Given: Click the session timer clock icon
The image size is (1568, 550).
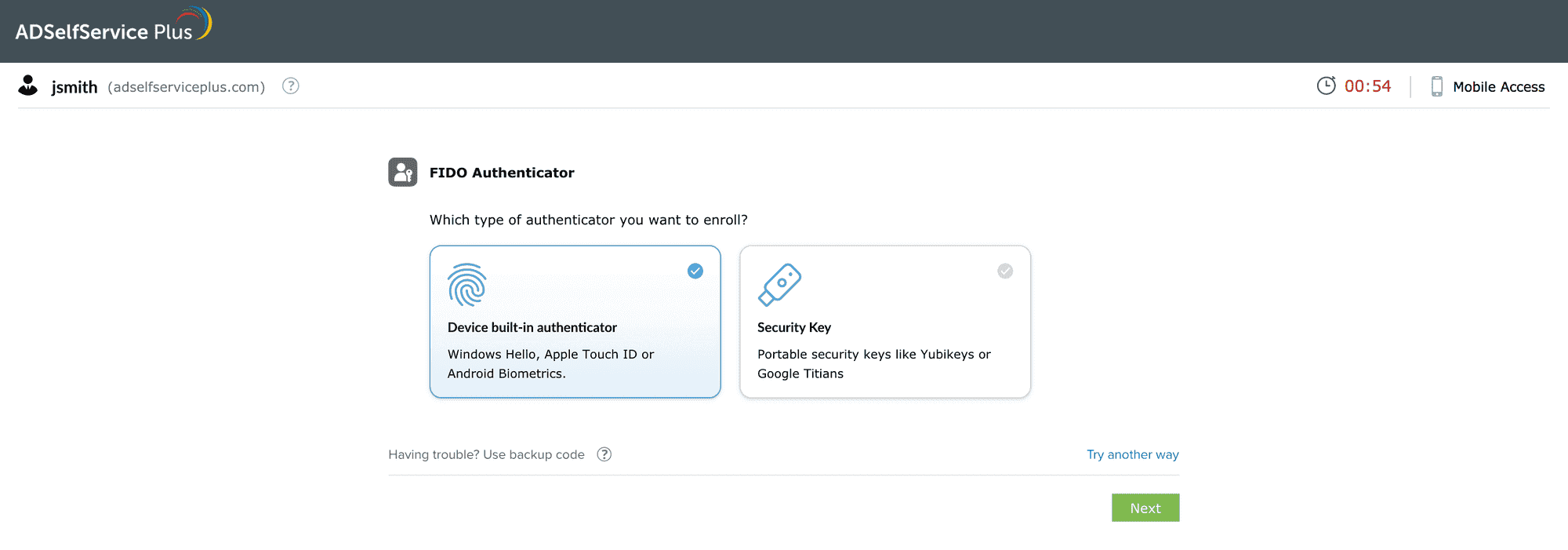Looking at the screenshot, I should click(x=1326, y=86).
